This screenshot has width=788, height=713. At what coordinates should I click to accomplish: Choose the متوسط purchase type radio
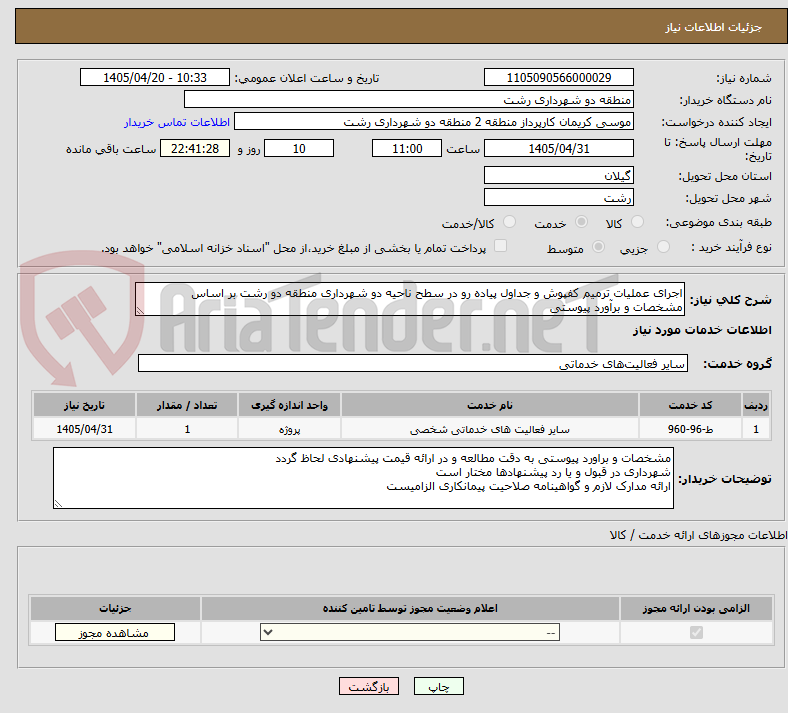point(599,247)
